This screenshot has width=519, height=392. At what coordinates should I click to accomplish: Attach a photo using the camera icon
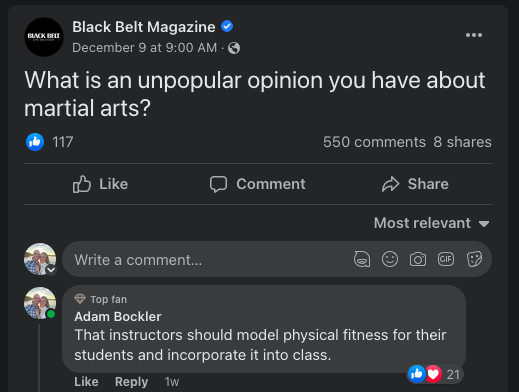click(x=418, y=259)
